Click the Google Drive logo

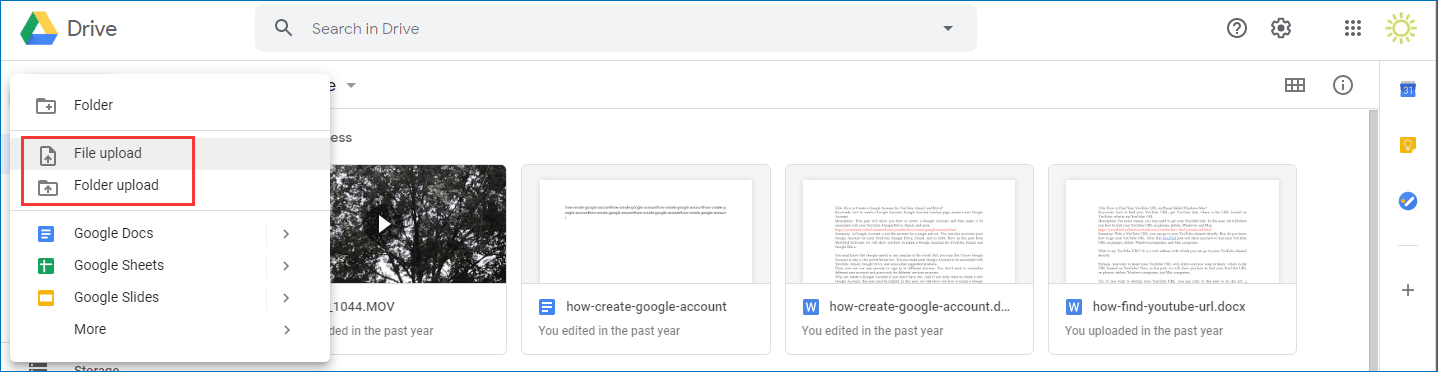point(39,29)
